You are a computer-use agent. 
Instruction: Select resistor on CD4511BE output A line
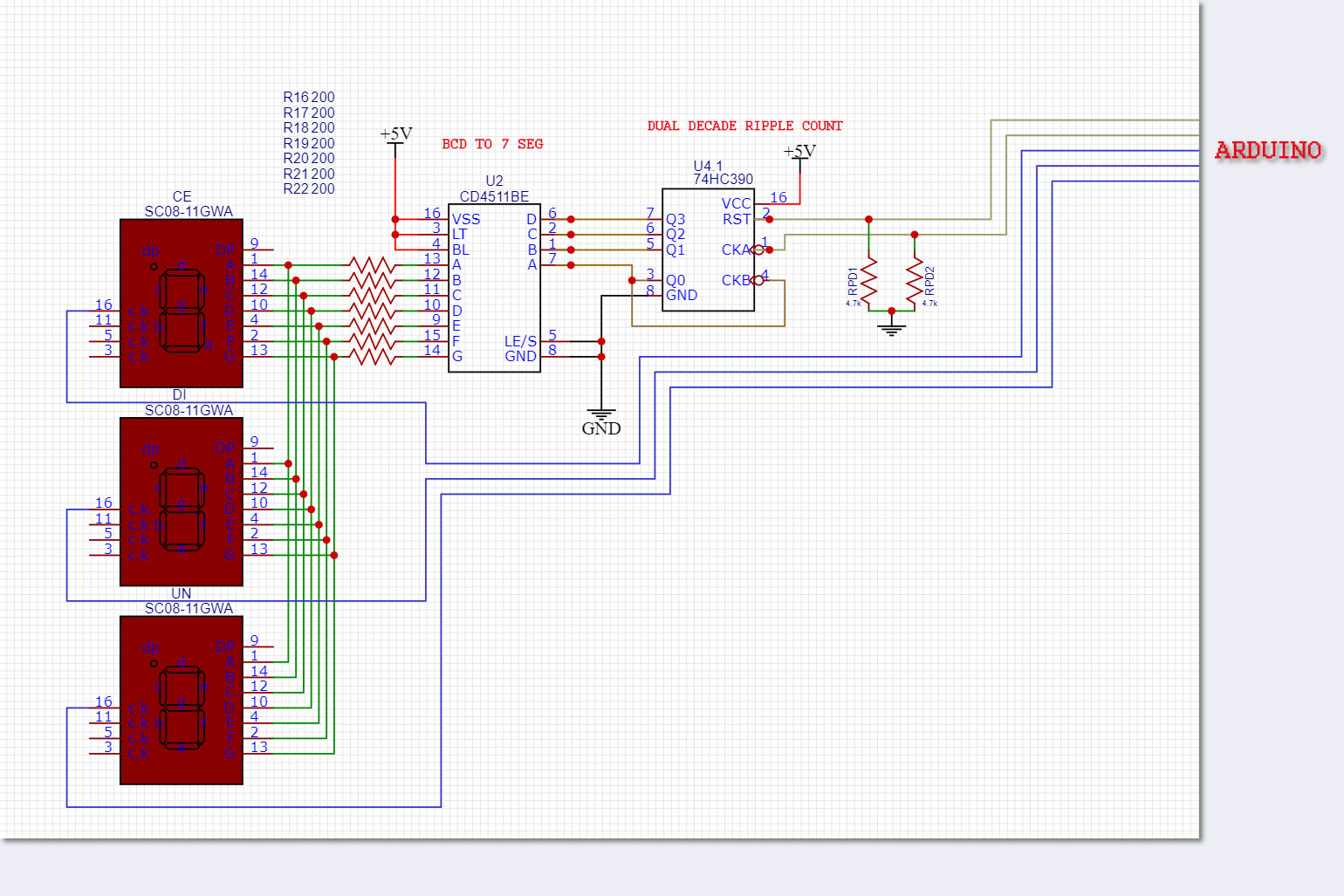click(372, 264)
